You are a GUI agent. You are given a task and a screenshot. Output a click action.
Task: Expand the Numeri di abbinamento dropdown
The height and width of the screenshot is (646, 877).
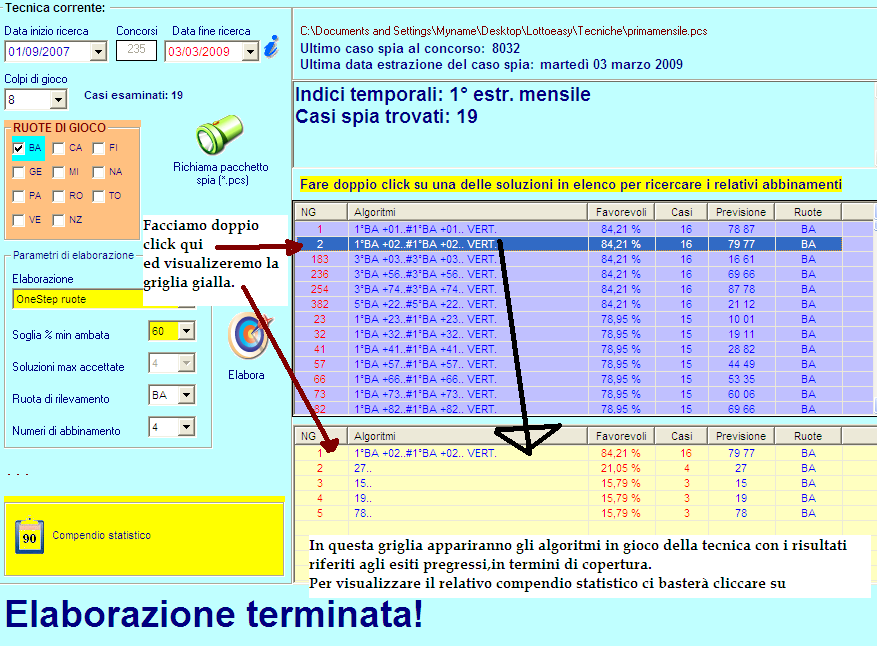186,427
